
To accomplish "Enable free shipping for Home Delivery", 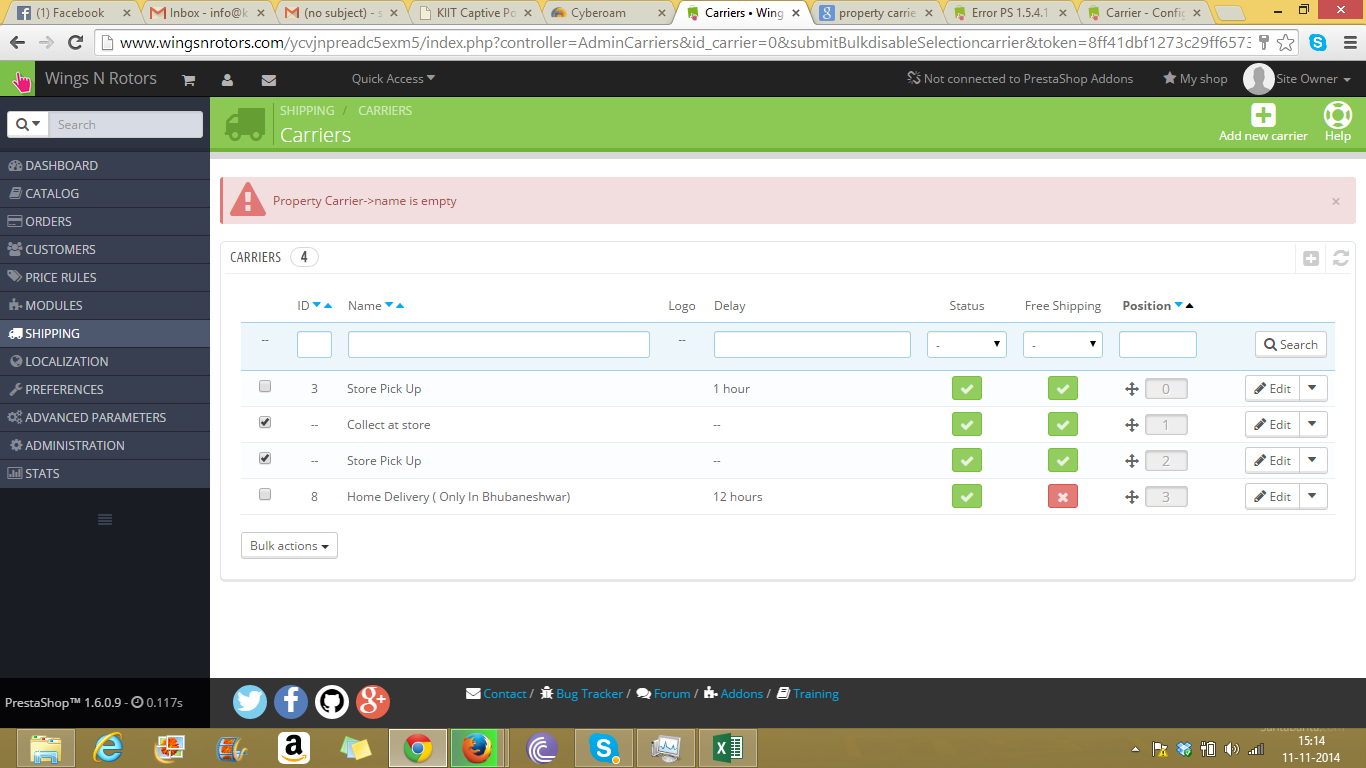I will click(x=1063, y=497).
